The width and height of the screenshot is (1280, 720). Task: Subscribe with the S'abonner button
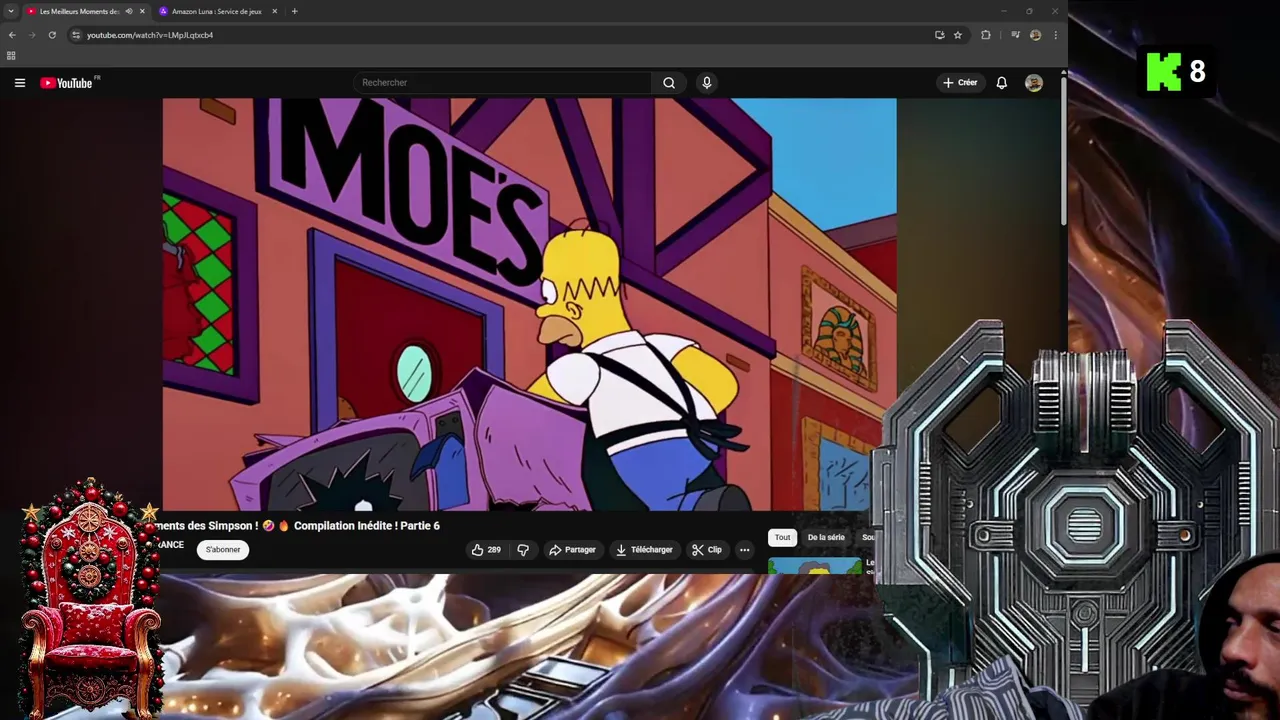click(223, 550)
